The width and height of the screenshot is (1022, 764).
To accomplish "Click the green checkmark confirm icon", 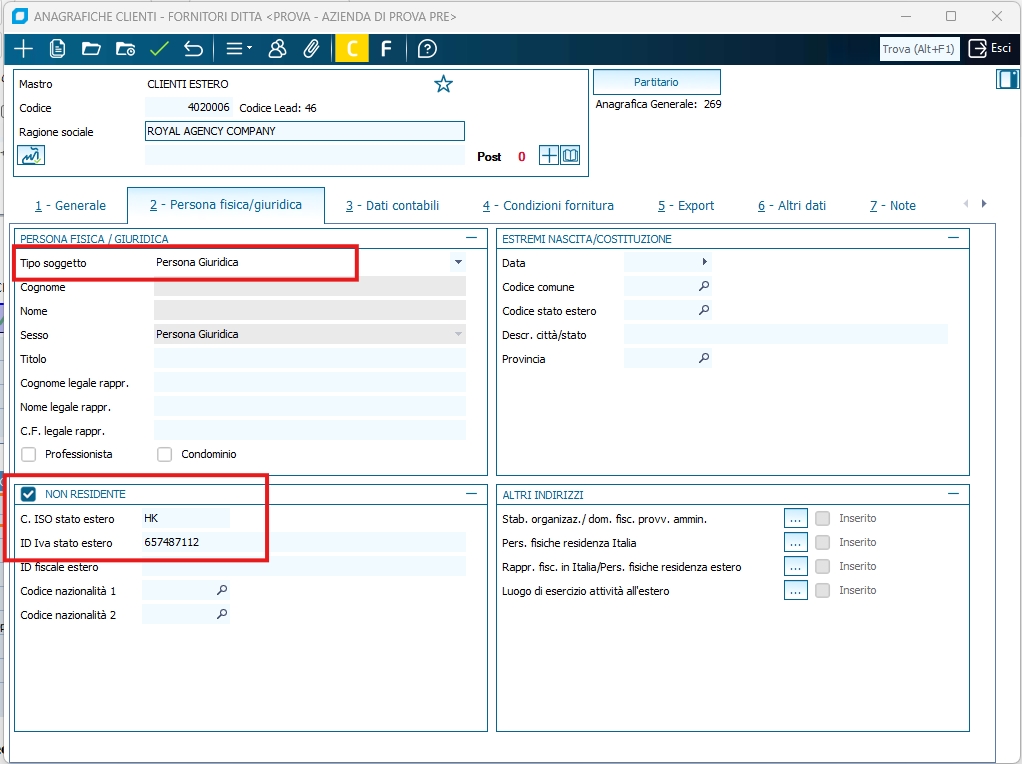I will coord(159,49).
